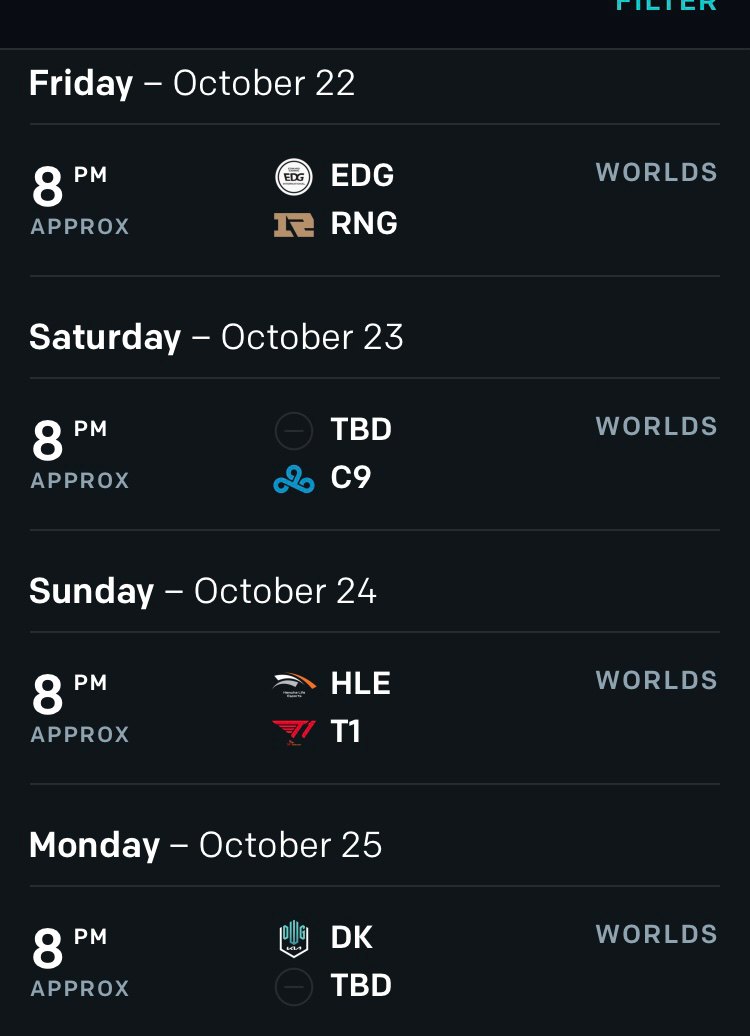Select the DK team name
Screen dimensions: 750x1036
pyautogui.click(x=352, y=938)
